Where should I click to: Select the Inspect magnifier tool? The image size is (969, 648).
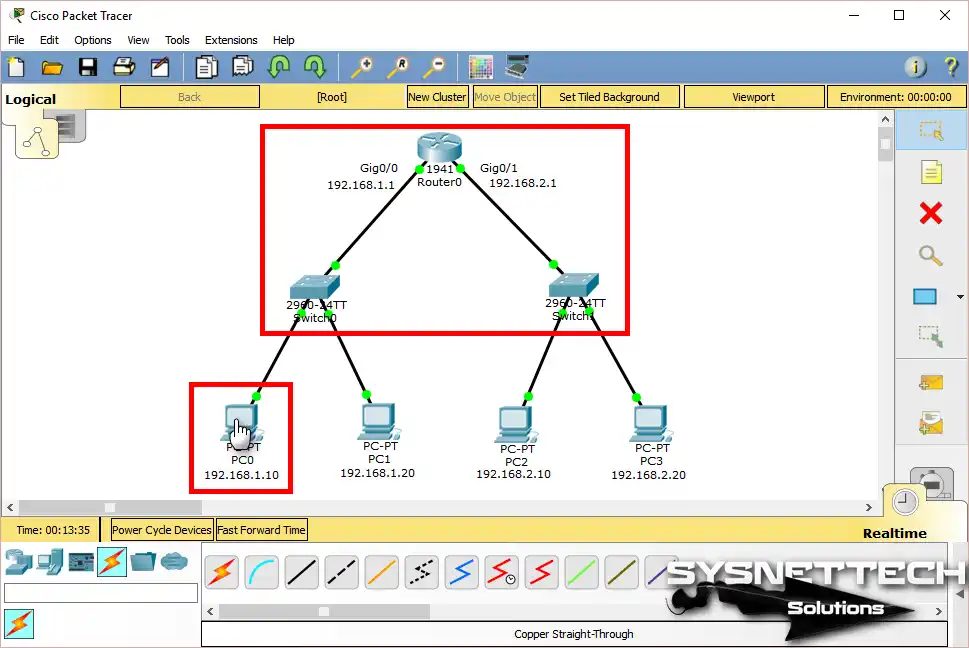[x=931, y=255]
